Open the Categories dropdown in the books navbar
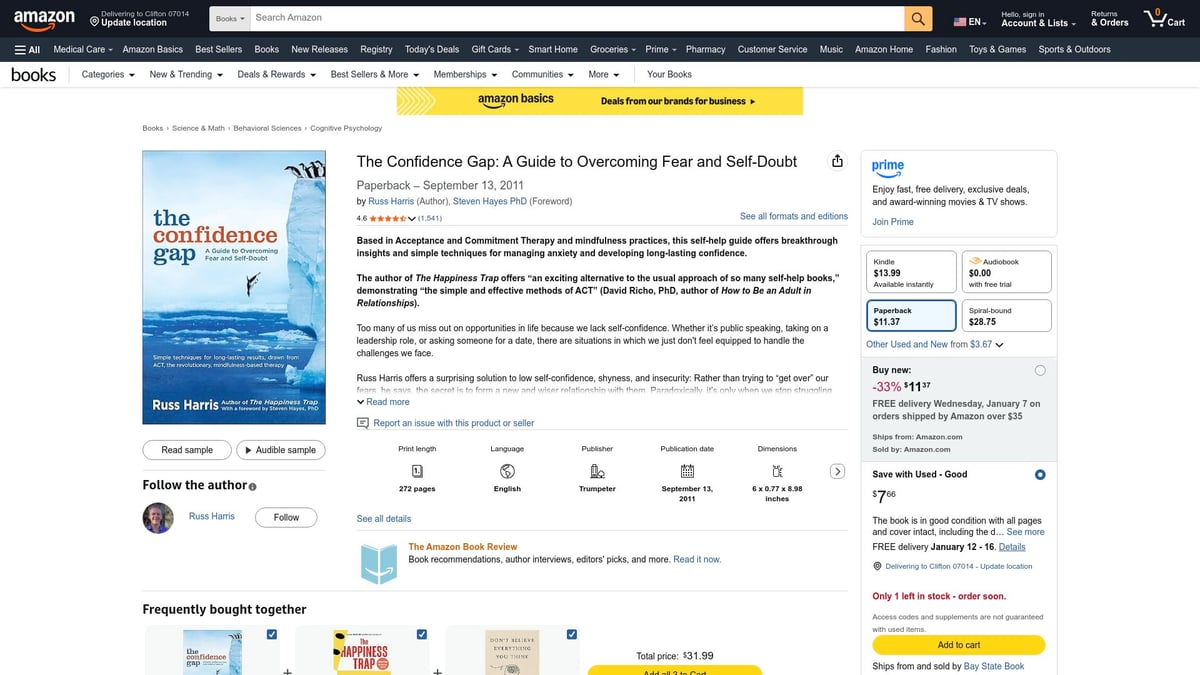Screen dimensions: 1200x675 tap(106, 74)
